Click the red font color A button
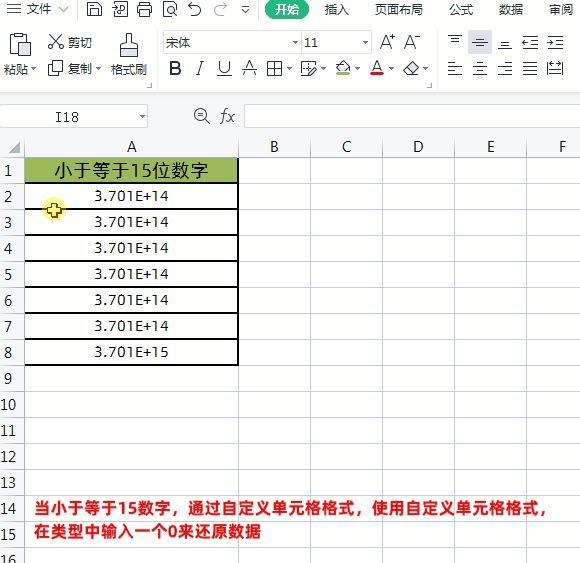The width and height of the screenshot is (580, 563). coord(377,68)
